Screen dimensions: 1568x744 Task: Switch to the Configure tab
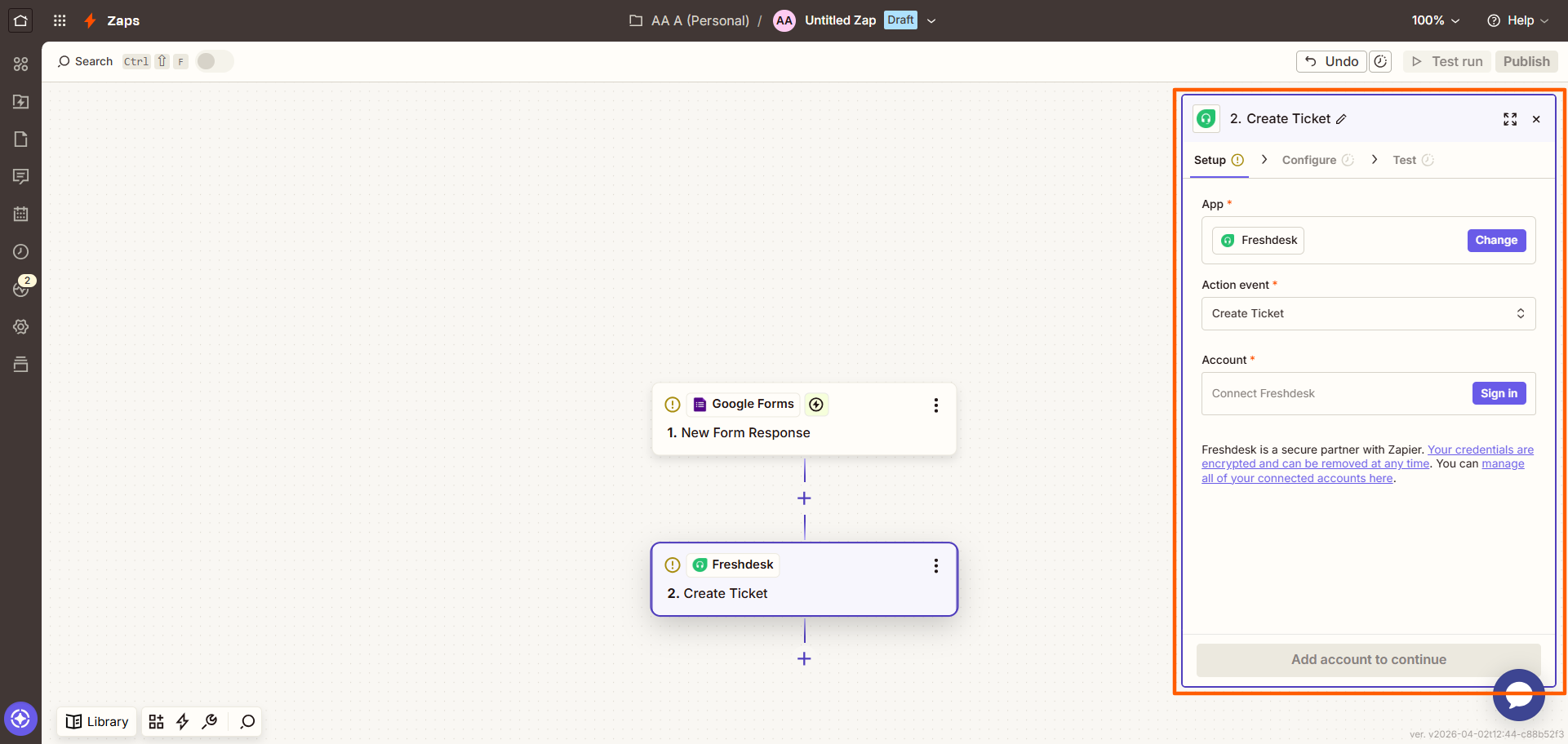click(1310, 160)
